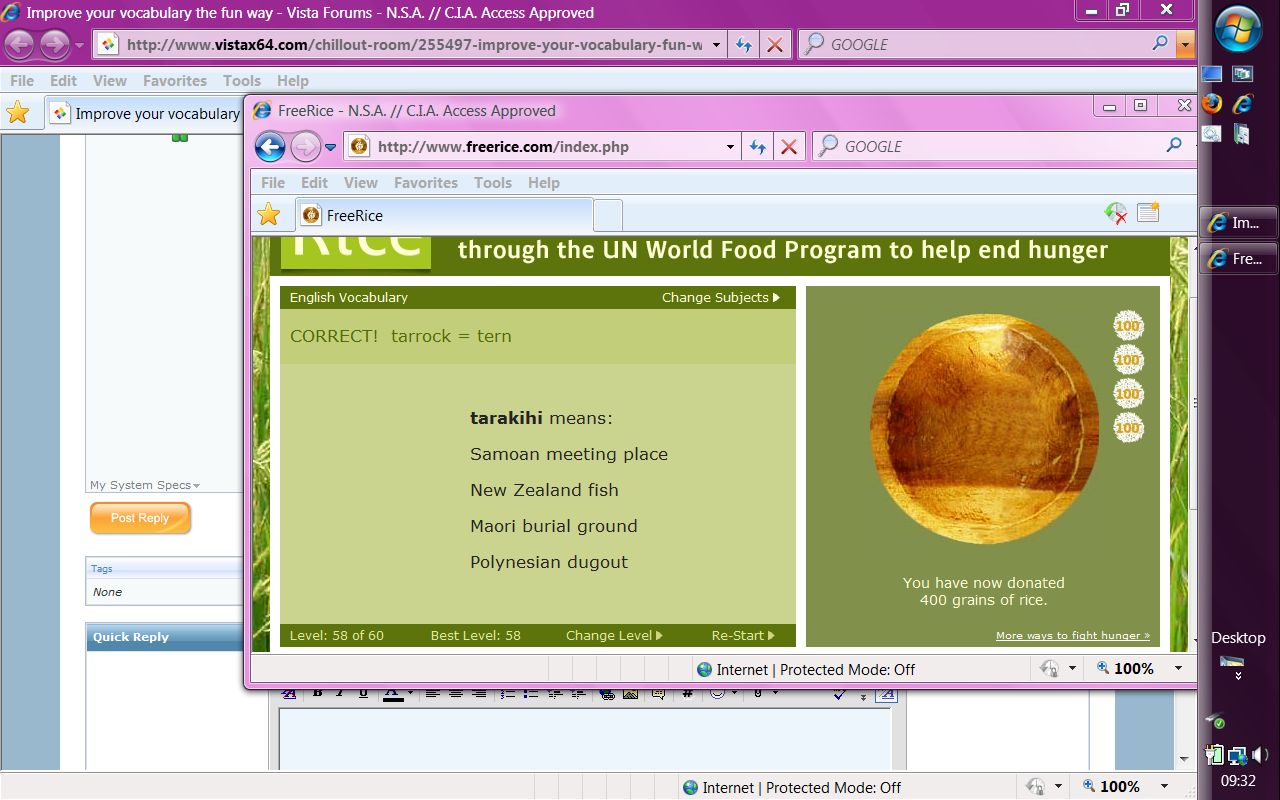Stop loading the FreeRice page
The image size is (1280, 800).
[x=789, y=147]
